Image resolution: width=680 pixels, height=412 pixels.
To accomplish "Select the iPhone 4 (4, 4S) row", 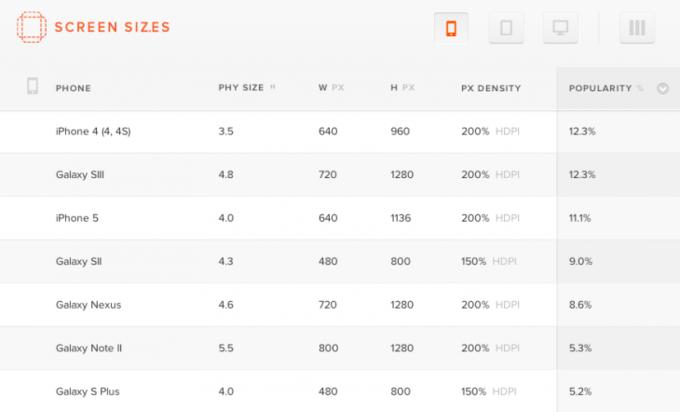I will click(340, 131).
